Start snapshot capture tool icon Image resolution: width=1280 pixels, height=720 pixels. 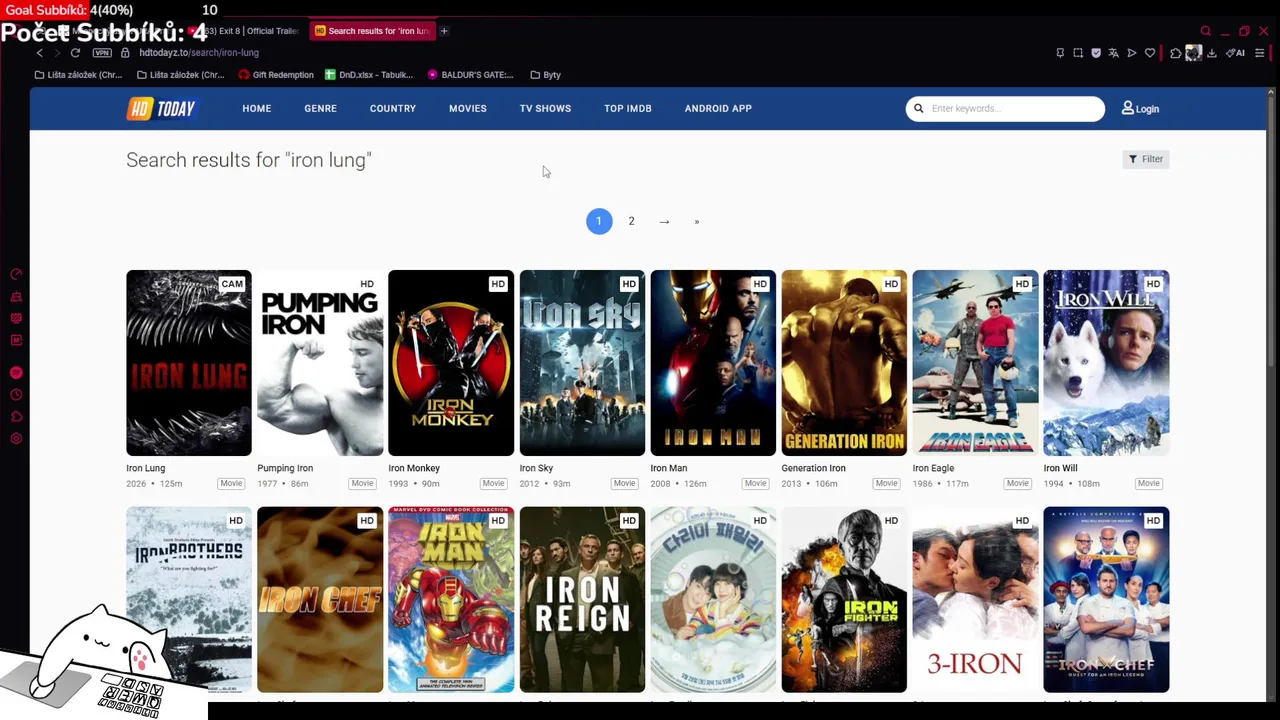pyautogui.click(x=1078, y=53)
